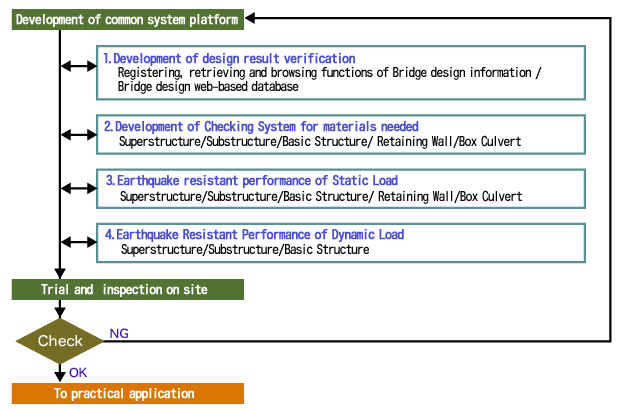This screenshot has height=411, width=628.
Task: Click the NG label beside Check diamond
Action: point(119,333)
